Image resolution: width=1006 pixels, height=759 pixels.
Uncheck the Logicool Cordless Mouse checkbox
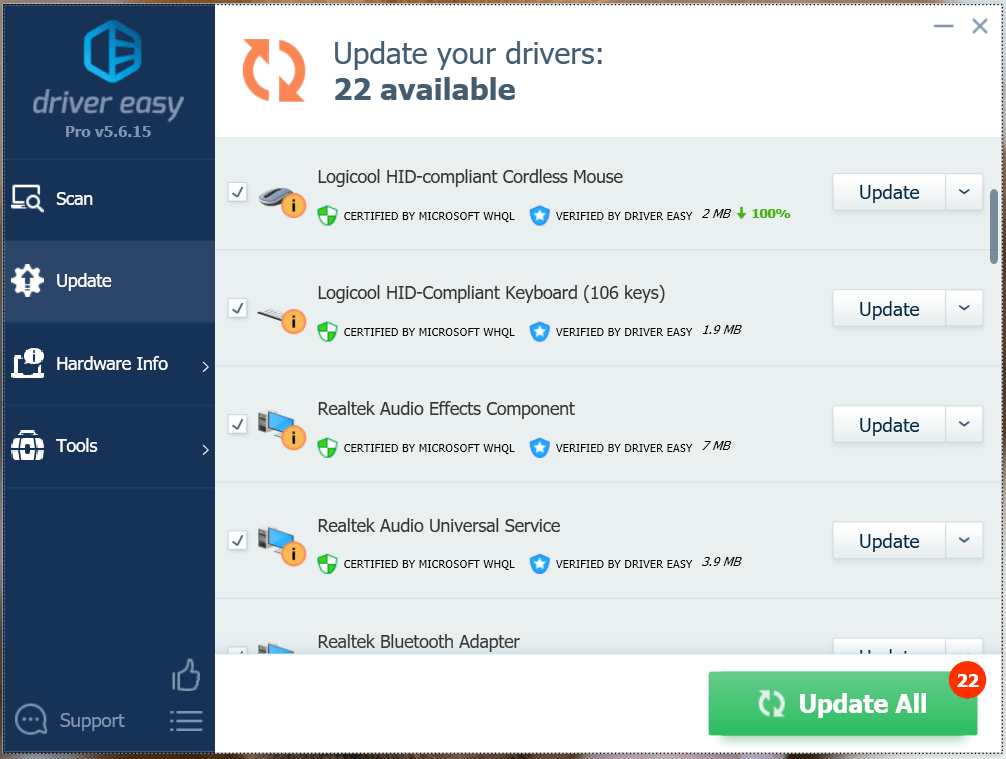tap(237, 192)
